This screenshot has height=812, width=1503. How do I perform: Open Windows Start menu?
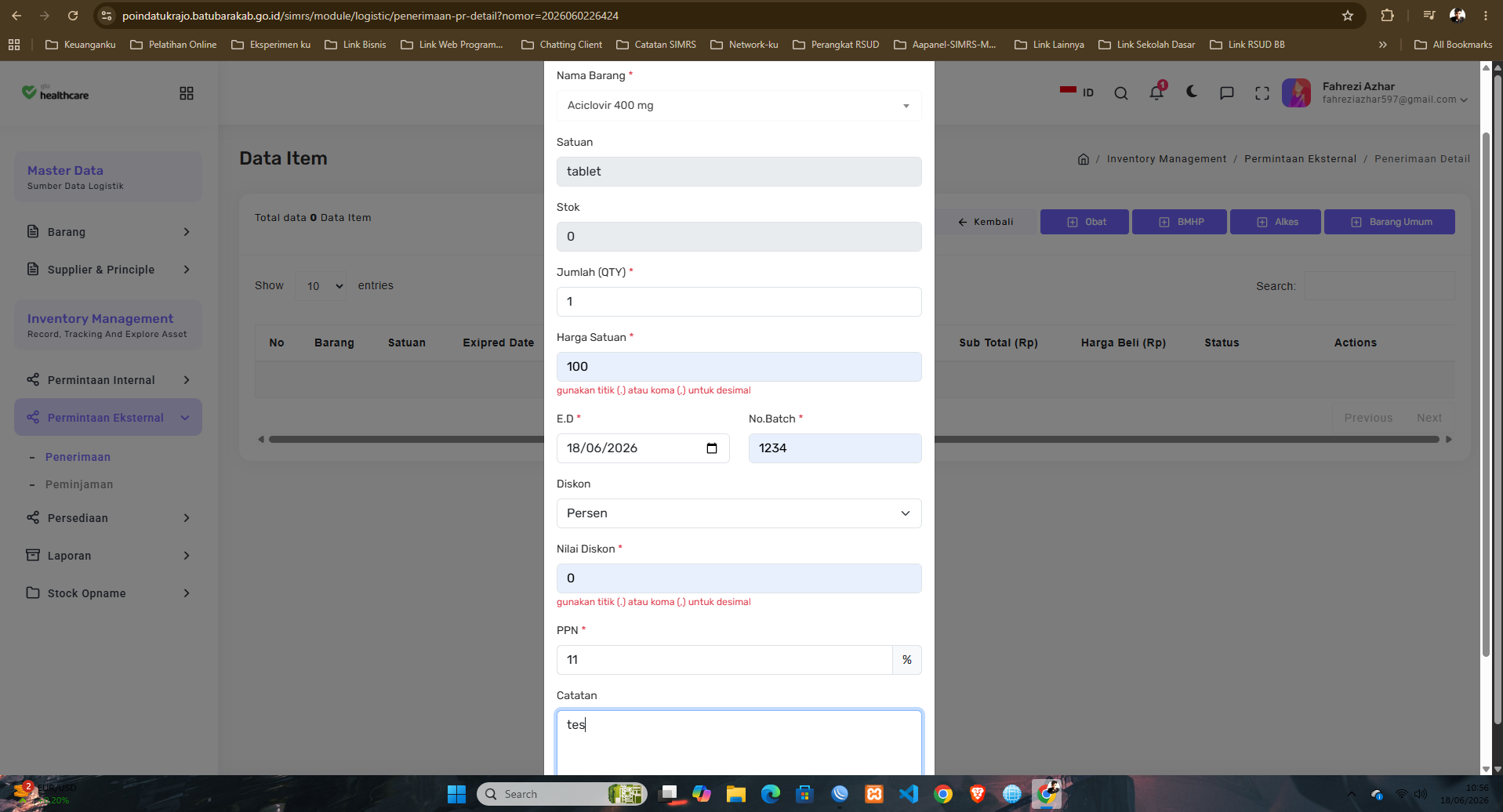456,794
